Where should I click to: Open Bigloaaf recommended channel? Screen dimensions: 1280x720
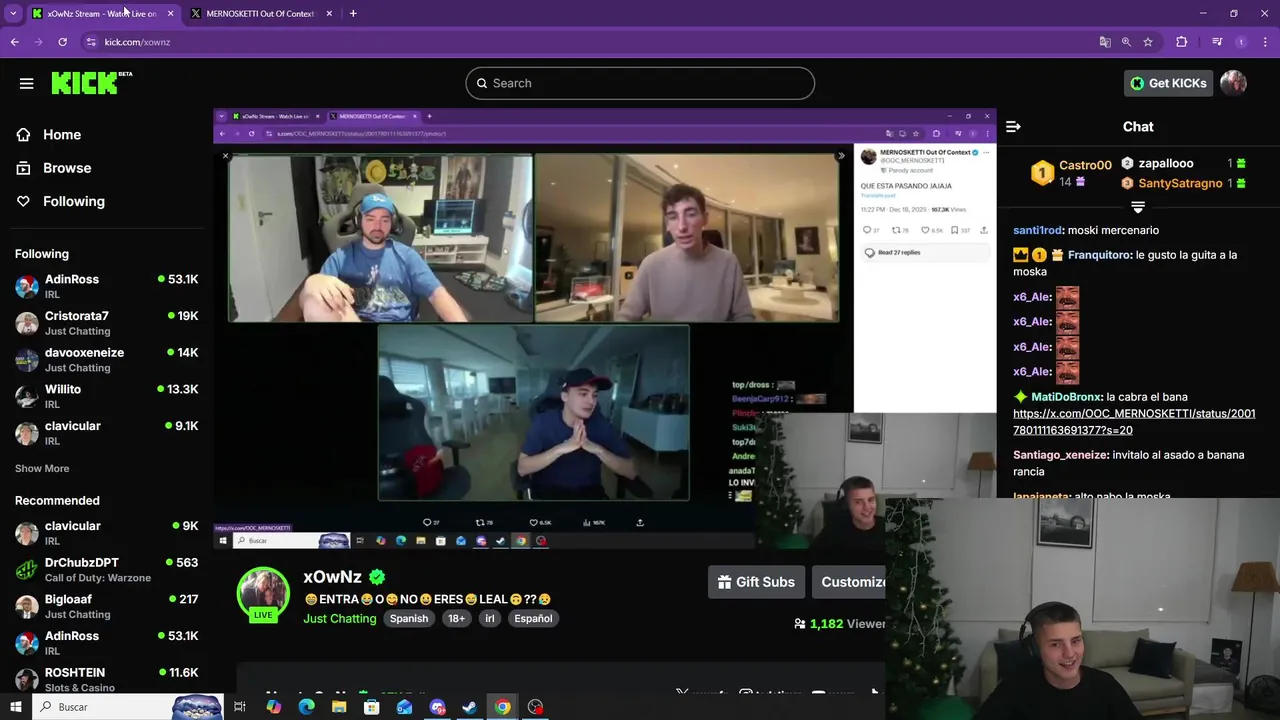pyautogui.click(x=106, y=606)
